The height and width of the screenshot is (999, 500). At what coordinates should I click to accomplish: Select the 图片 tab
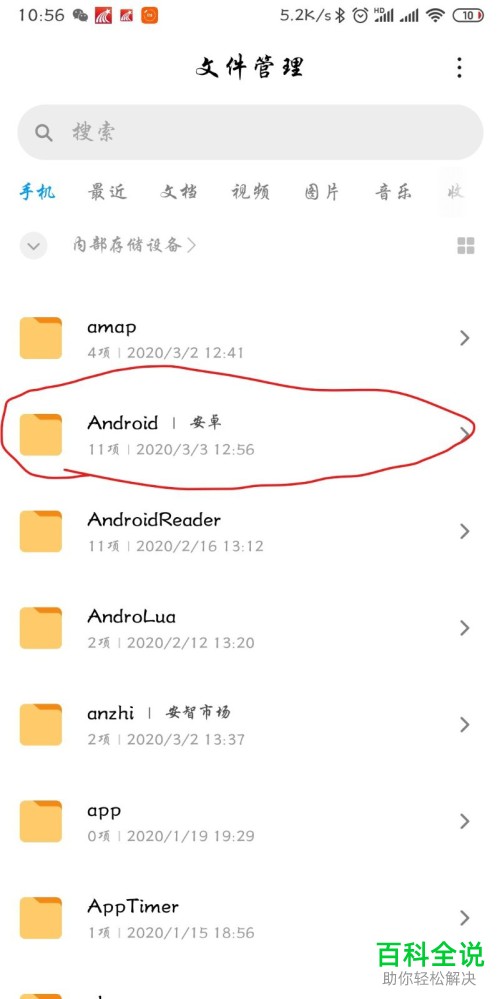(322, 192)
